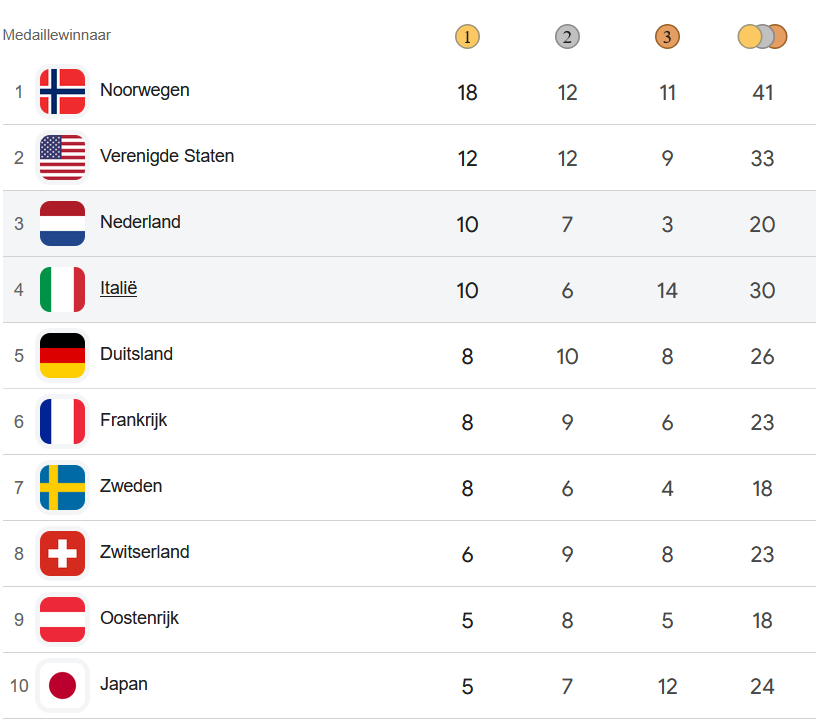Click the France flag icon

click(62, 422)
